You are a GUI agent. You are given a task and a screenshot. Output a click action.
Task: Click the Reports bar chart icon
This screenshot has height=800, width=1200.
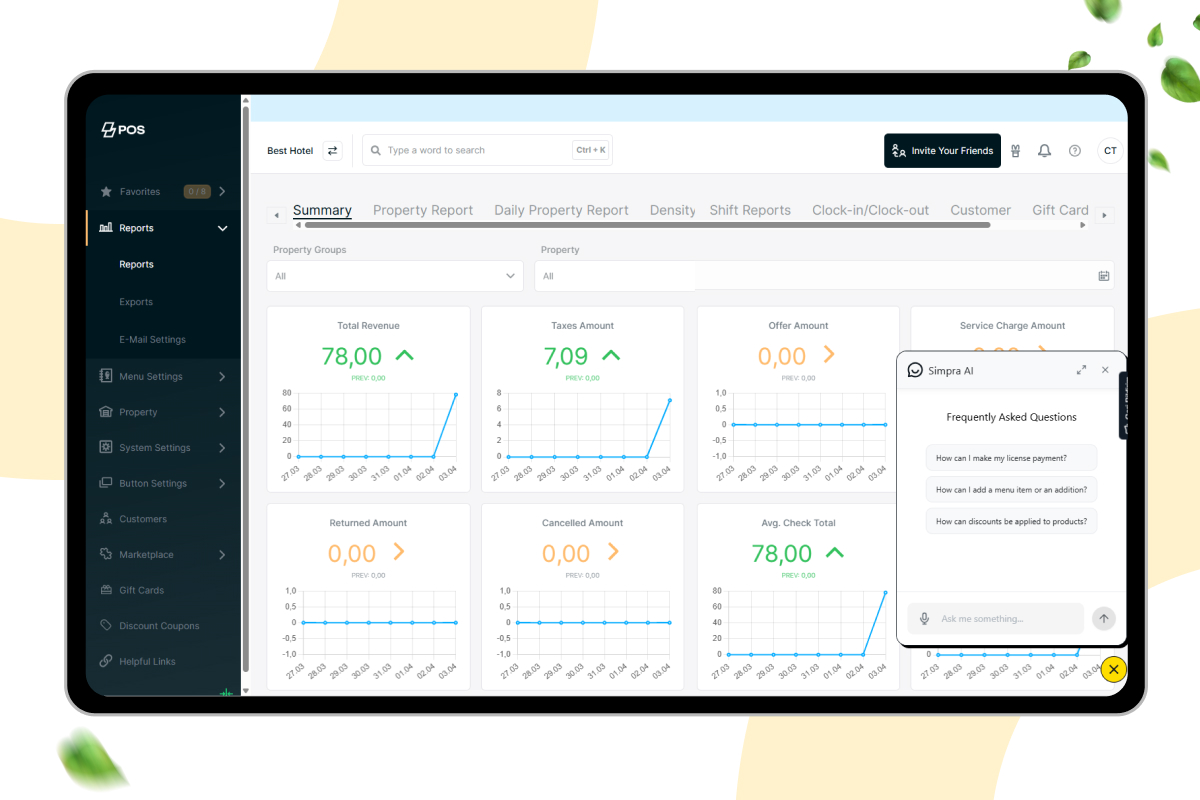click(x=106, y=228)
